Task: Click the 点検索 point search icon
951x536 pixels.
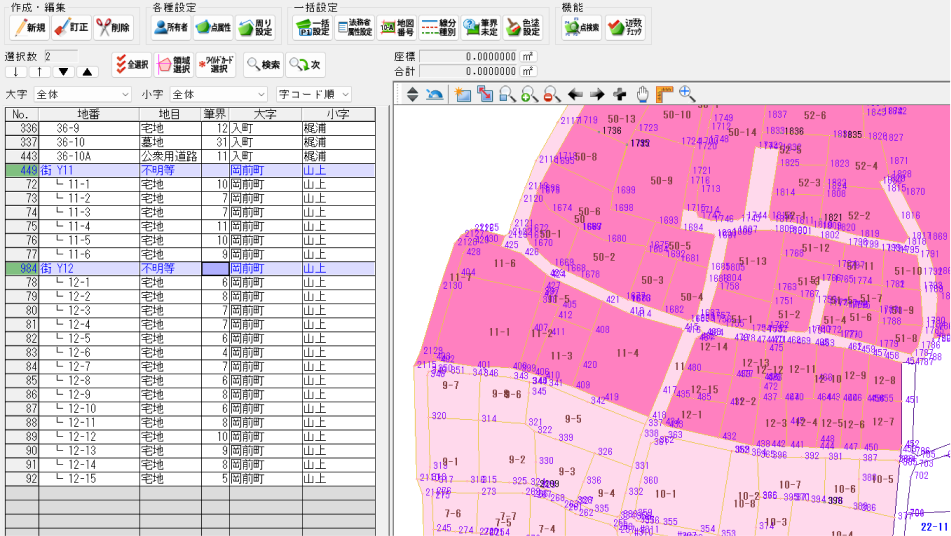Action: pos(582,28)
